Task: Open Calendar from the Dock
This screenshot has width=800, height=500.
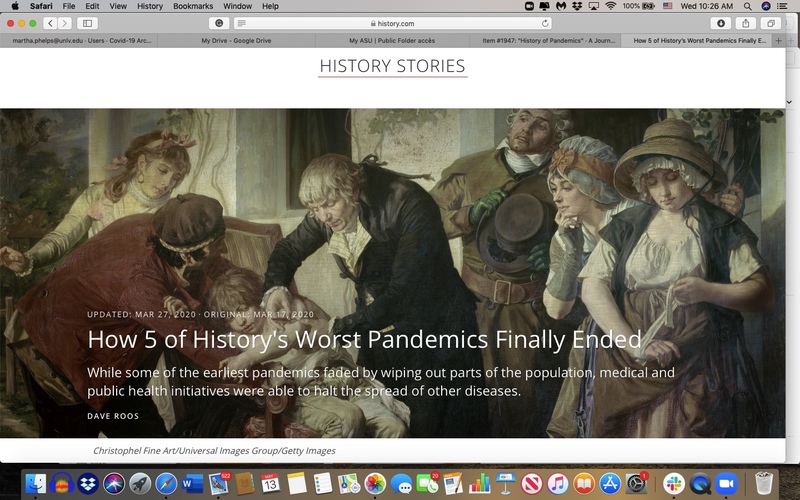Action: click(270, 483)
